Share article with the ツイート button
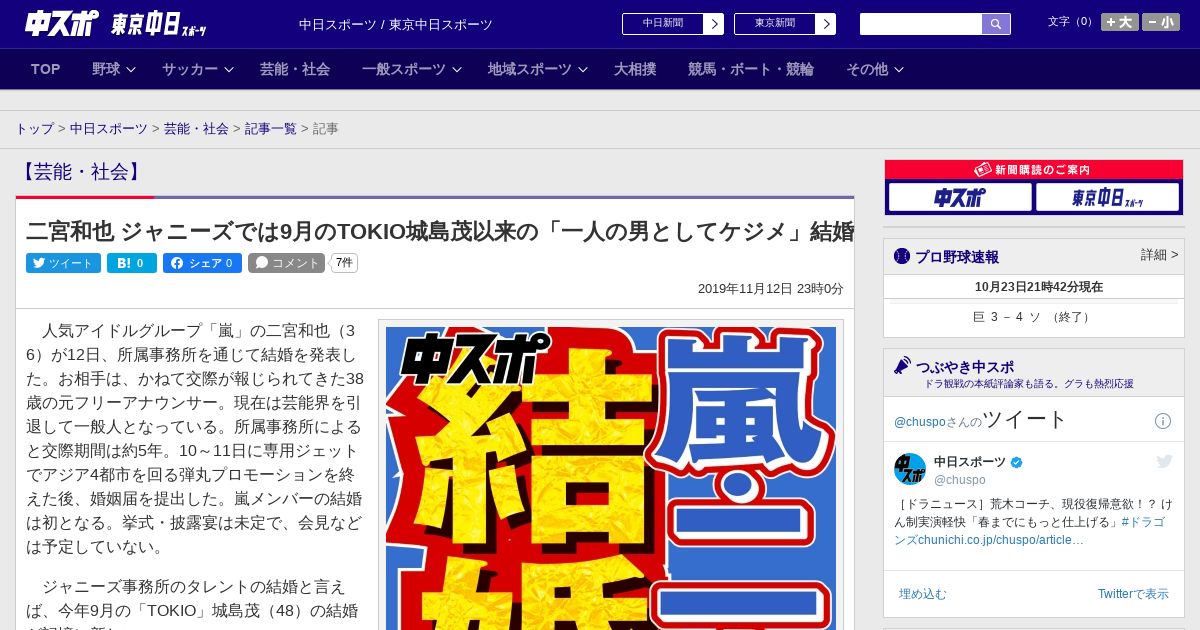Screen dimensions: 1200x630 [x=63, y=263]
